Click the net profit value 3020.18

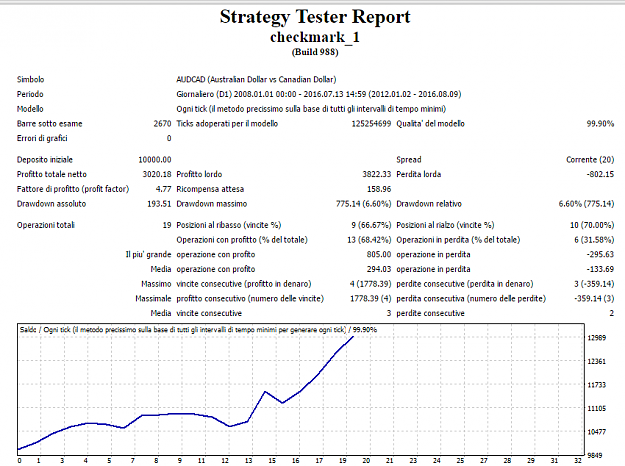tap(157, 174)
